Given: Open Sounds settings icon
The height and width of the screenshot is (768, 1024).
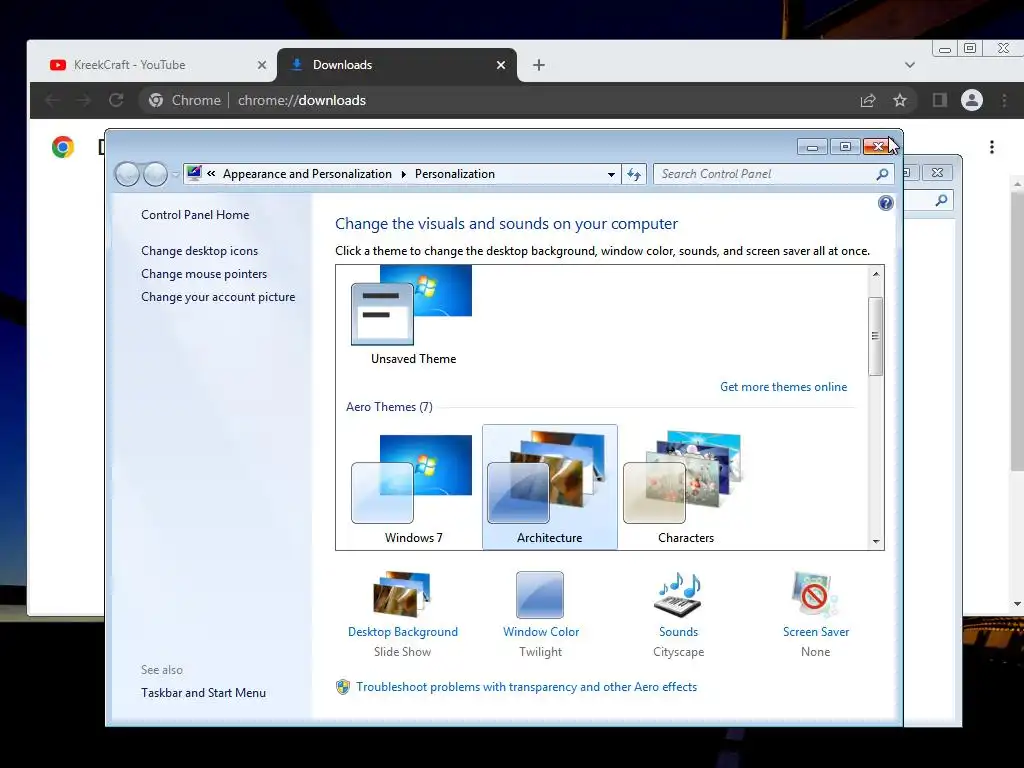Looking at the screenshot, I should click(x=678, y=594).
